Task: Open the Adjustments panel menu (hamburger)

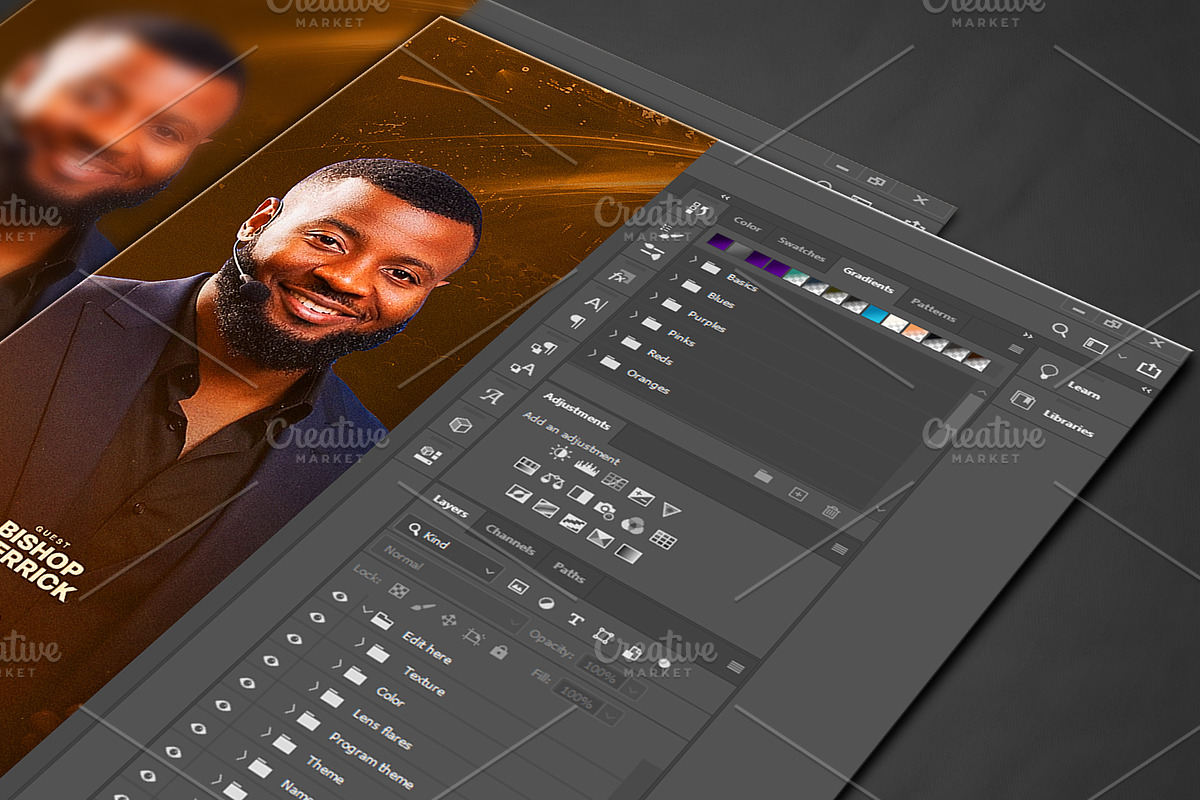Action: 839,549
